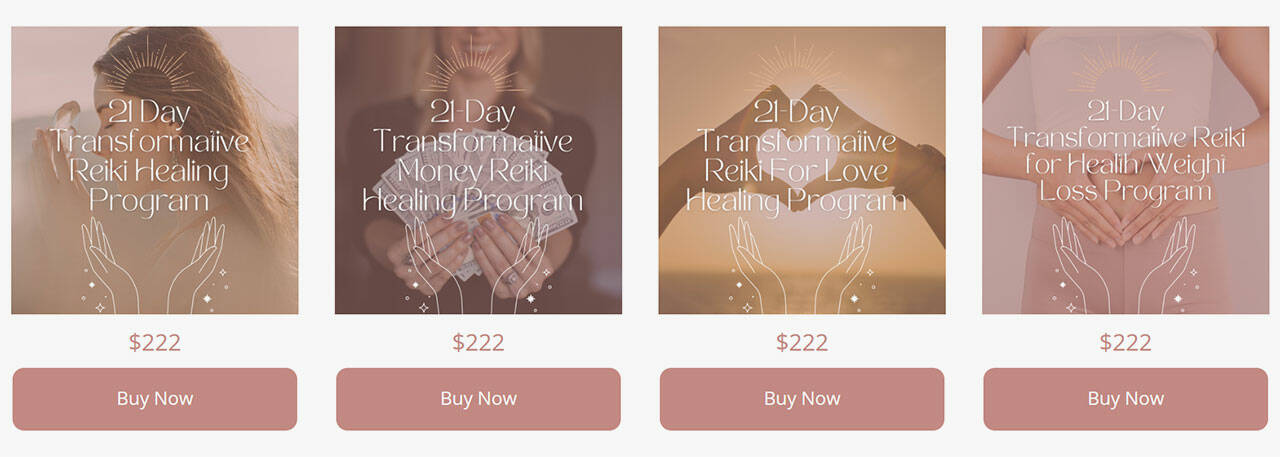Open the woman with flowing hair product image

[x=155, y=170]
